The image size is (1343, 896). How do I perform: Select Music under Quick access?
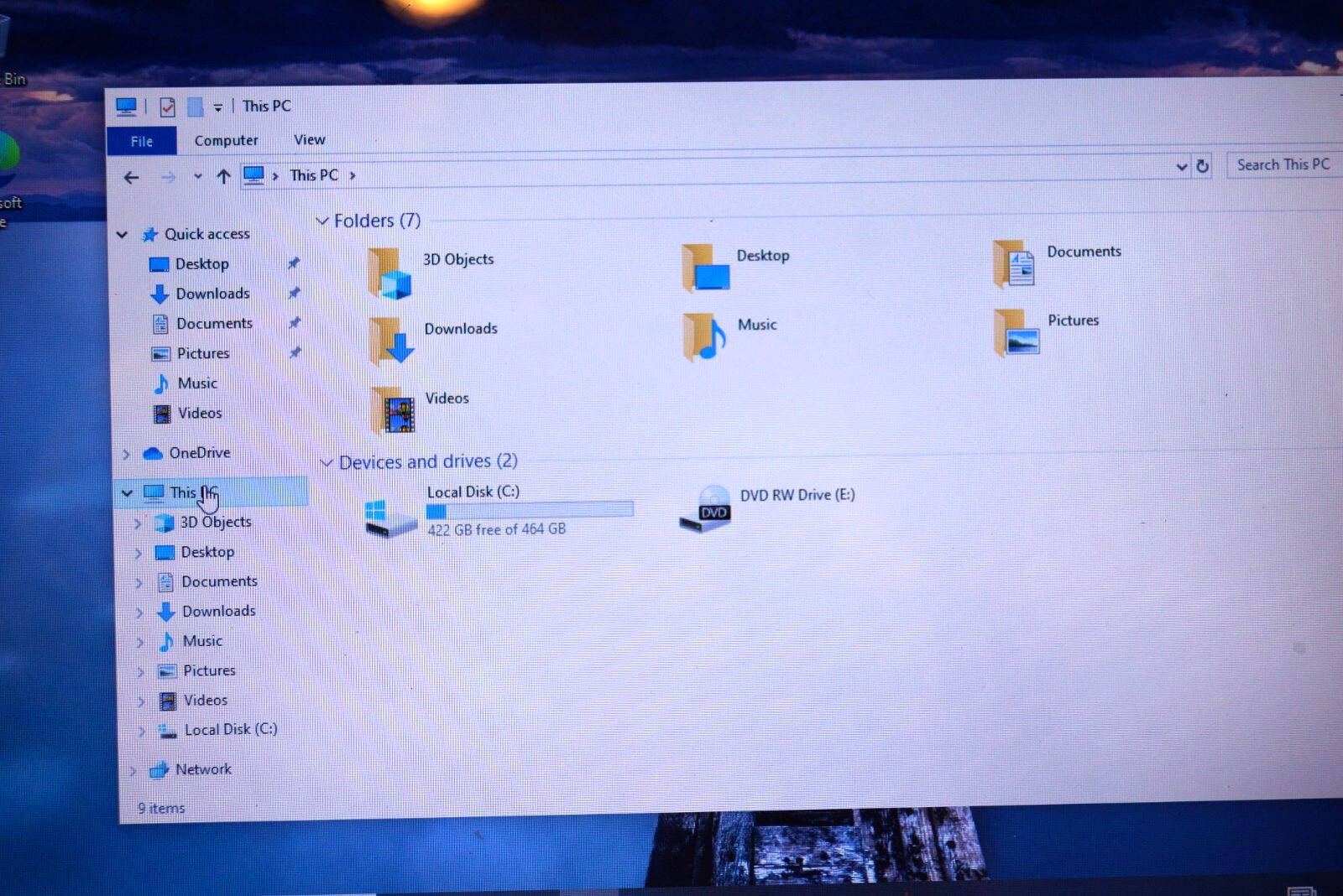[x=197, y=383]
